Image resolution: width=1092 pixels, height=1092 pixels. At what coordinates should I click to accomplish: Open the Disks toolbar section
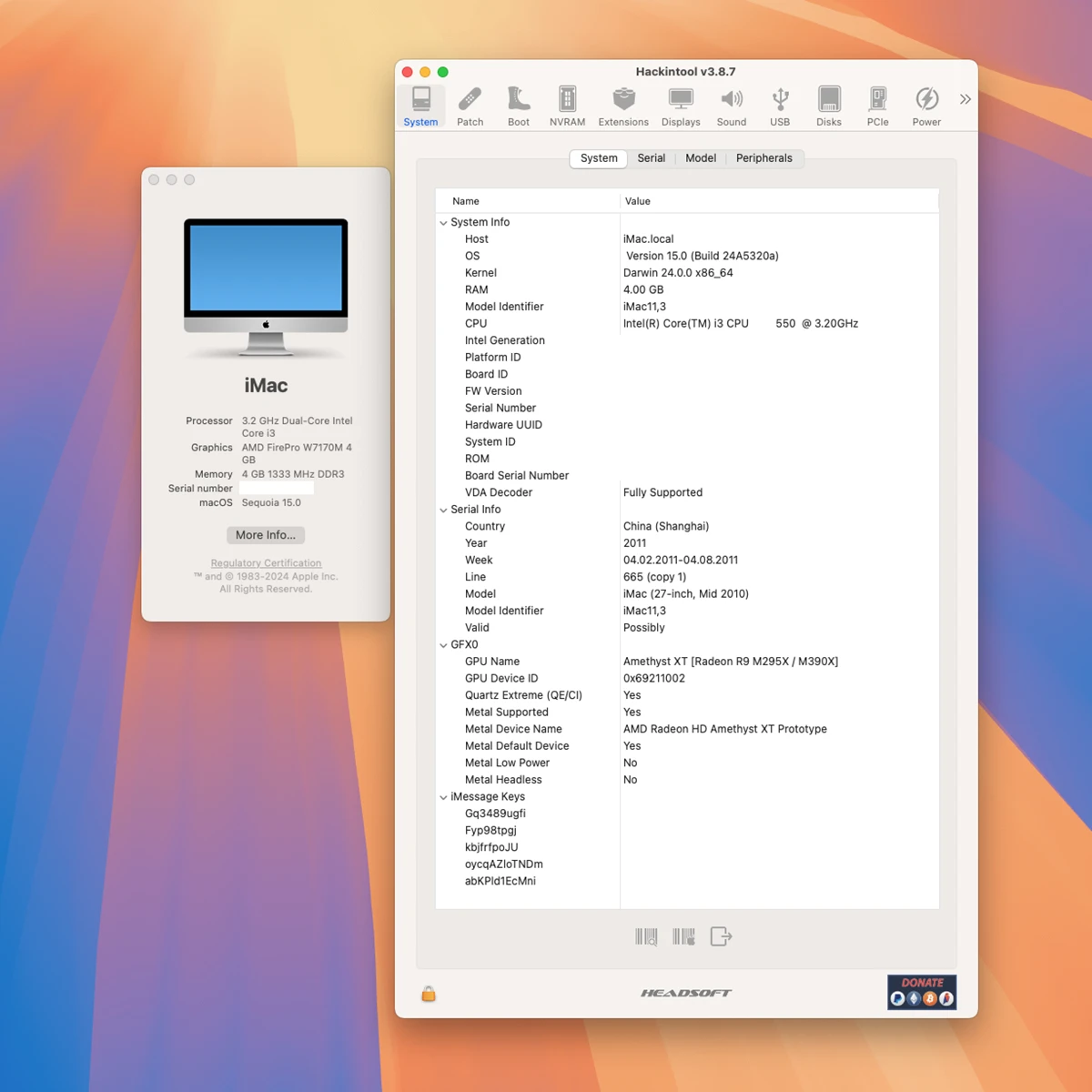(829, 106)
